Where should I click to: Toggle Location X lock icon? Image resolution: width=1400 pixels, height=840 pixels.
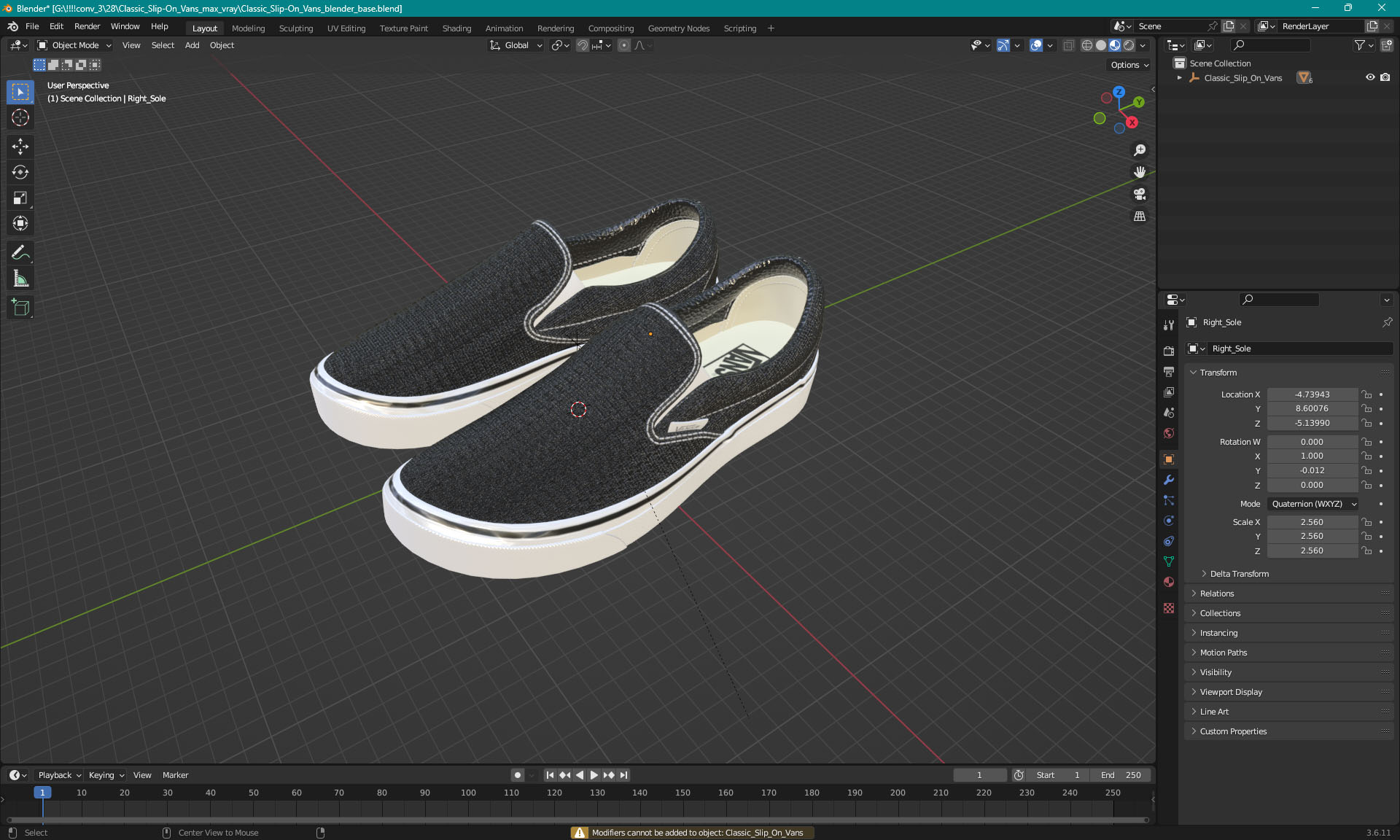click(x=1367, y=394)
